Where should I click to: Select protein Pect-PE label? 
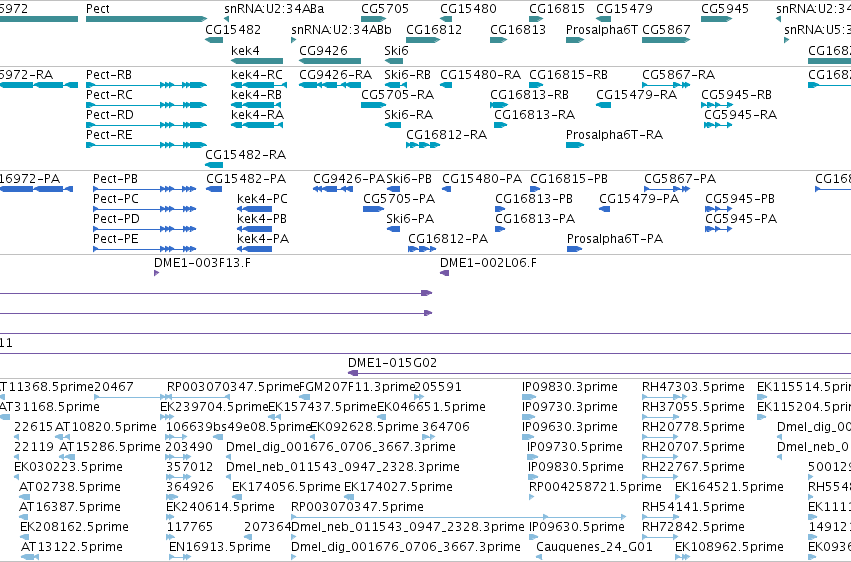click(x=116, y=239)
